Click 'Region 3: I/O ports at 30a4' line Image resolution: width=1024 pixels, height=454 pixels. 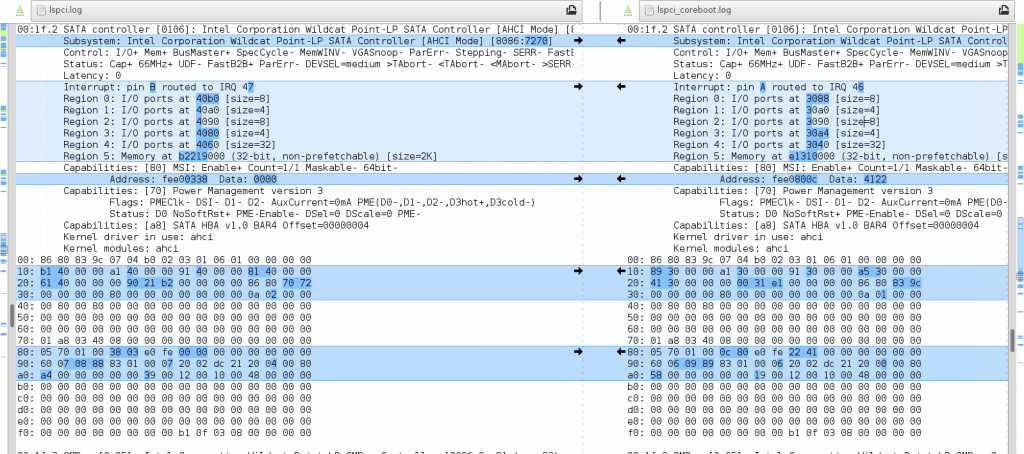[x=777, y=133]
